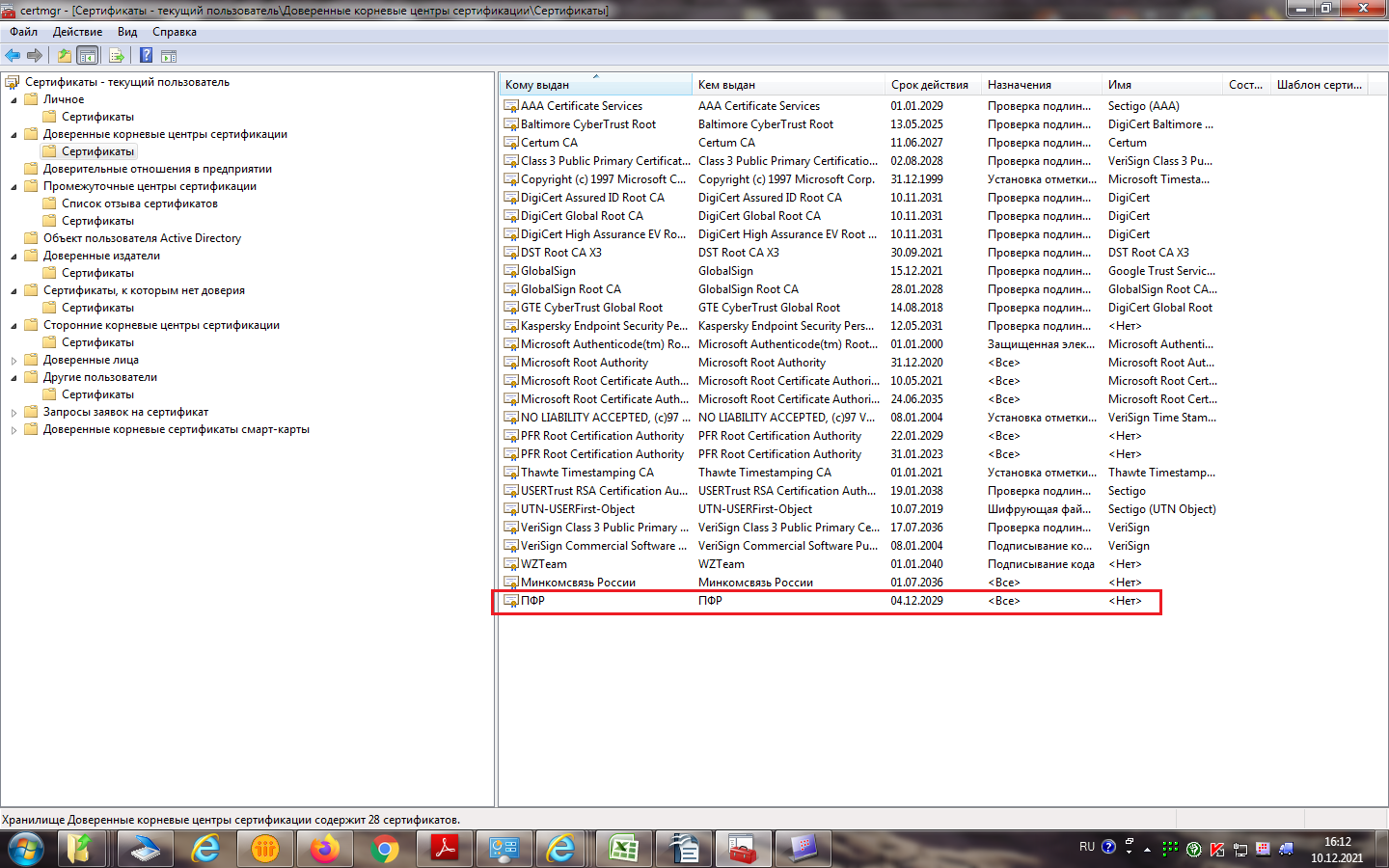Click folder icon of Доверенные лица node
The image size is (1389, 868).
pos(31,360)
